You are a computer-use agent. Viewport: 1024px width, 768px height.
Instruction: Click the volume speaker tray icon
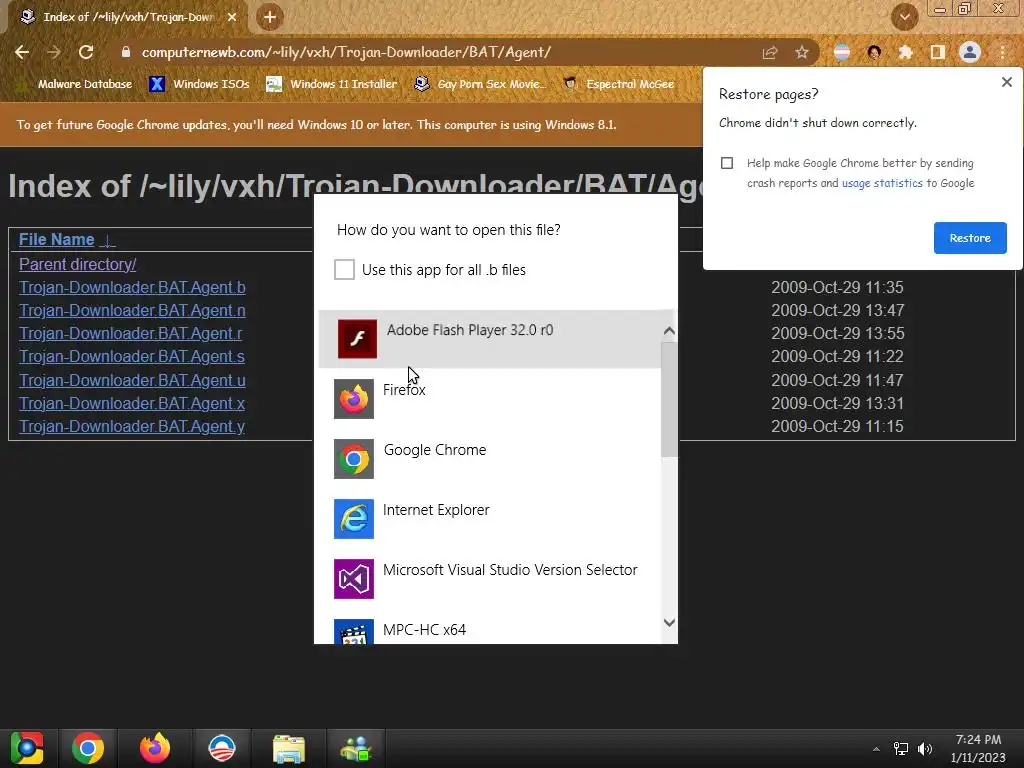925,749
